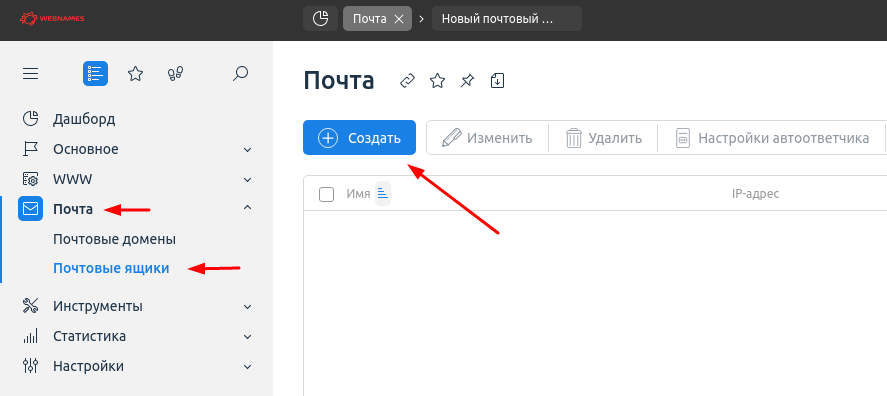Sort by the Имя column

pyautogui.click(x=358, y=194)
